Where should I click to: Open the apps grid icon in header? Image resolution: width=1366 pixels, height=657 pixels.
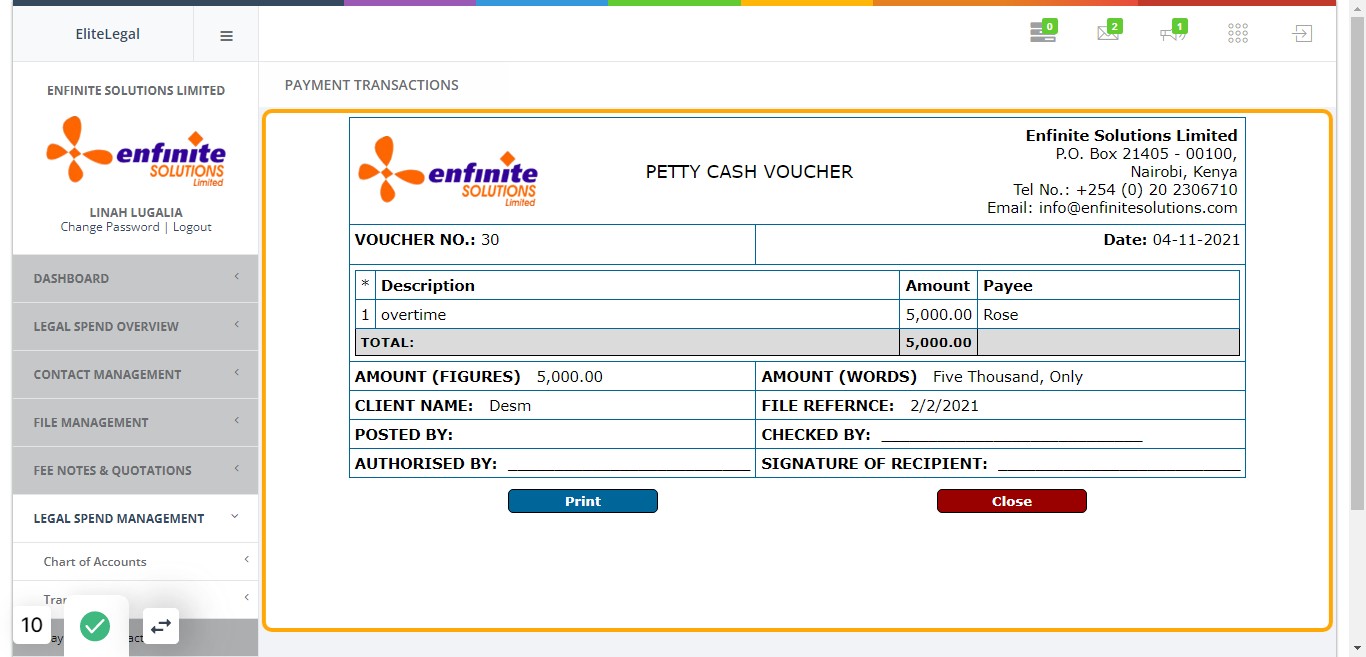pyautogui.click(x=1238, y=34)
